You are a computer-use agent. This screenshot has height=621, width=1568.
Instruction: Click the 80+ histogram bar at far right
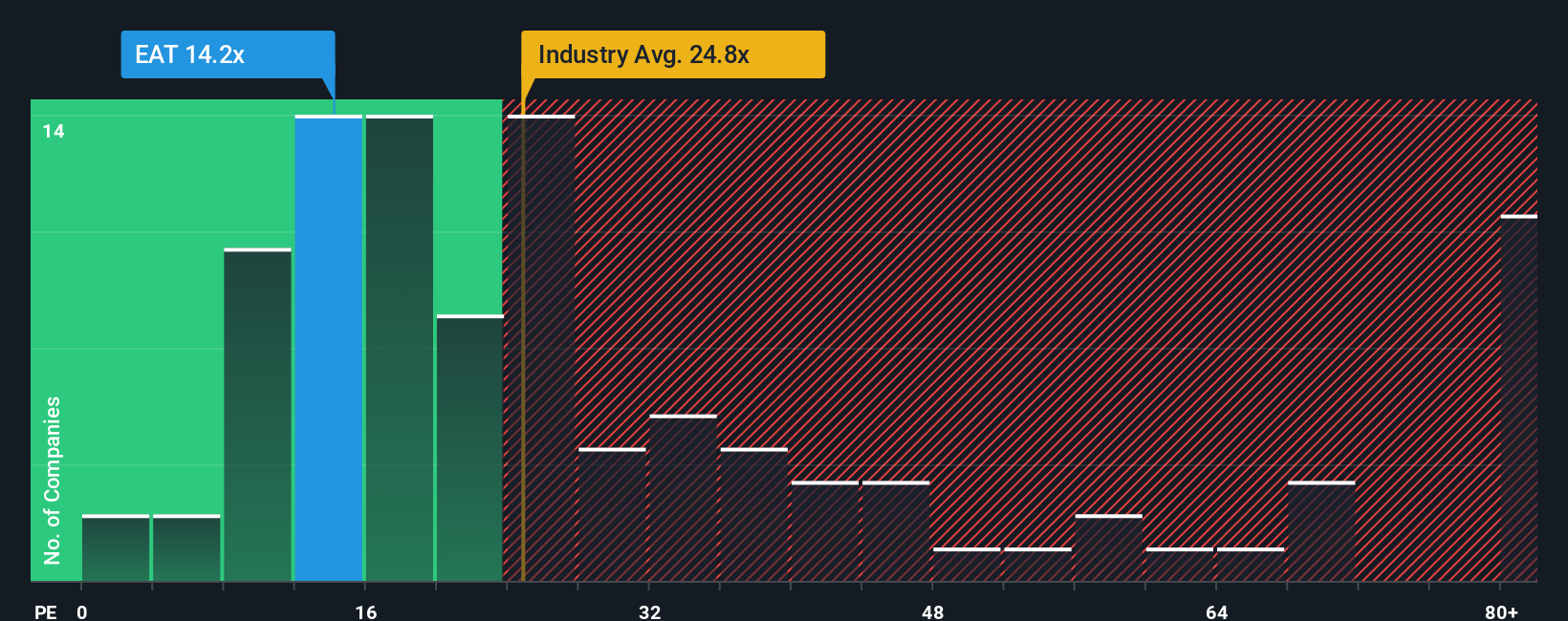point(1518,398)
